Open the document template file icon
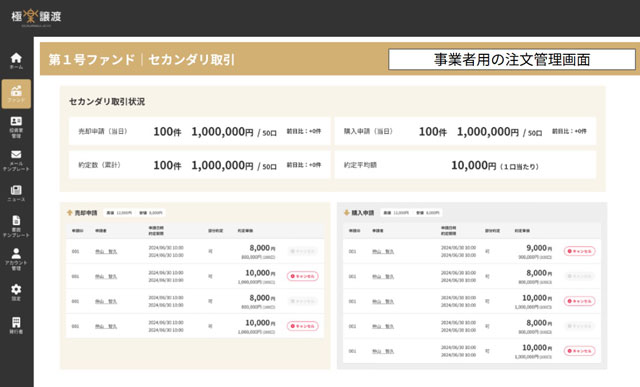 pyautogui.click(x=16, y=226)
